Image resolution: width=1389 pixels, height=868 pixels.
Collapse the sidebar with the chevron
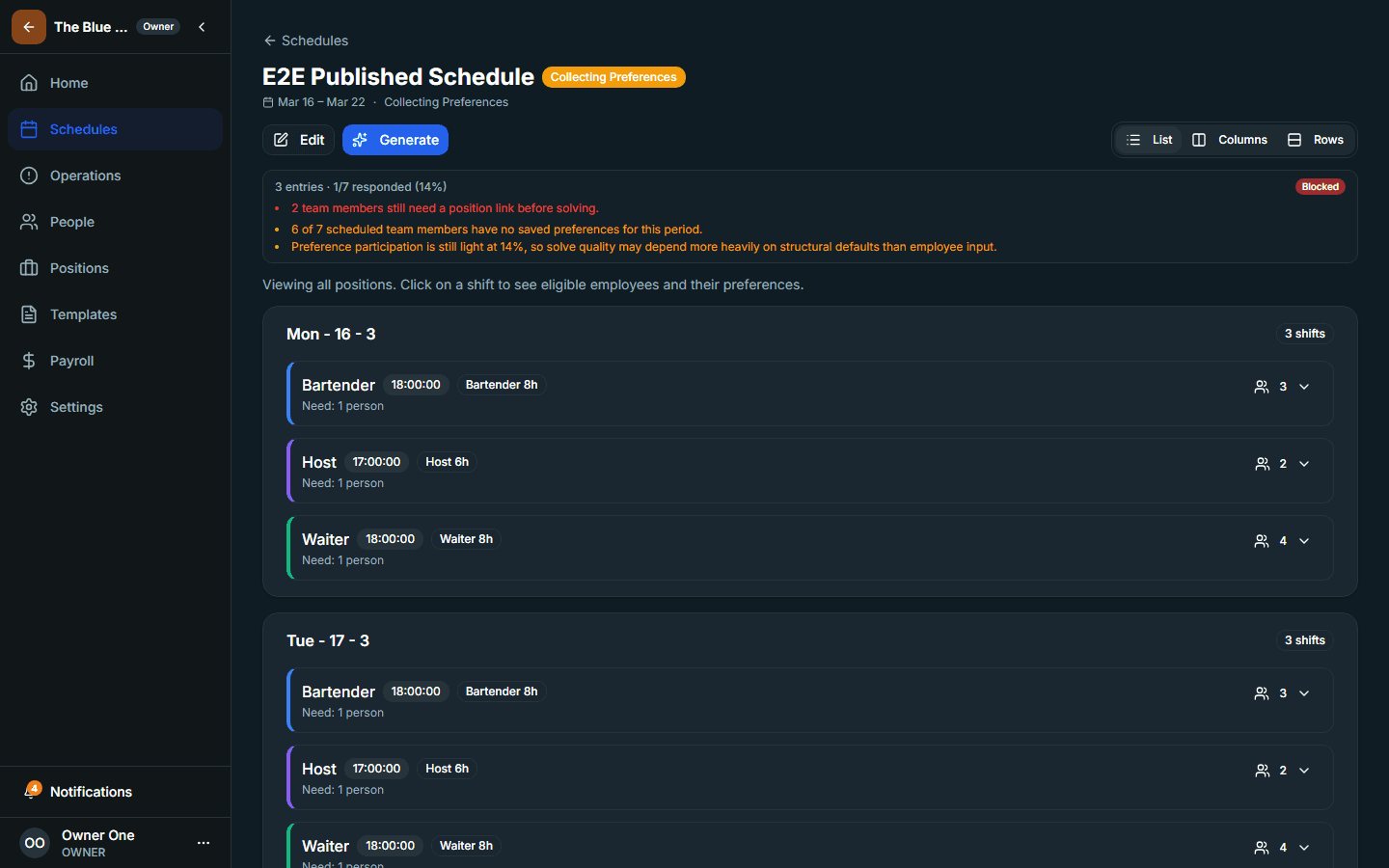(x=202, y=27)
